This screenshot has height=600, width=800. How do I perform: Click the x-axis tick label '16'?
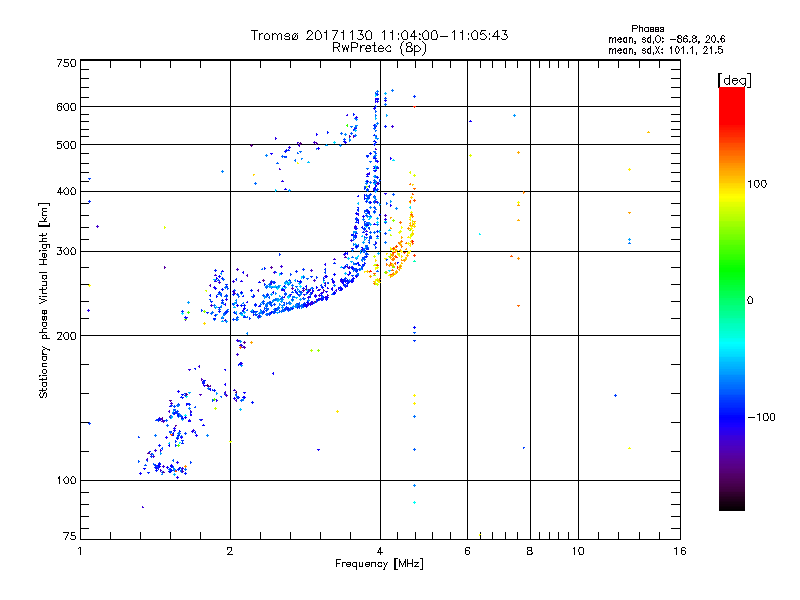680,551
